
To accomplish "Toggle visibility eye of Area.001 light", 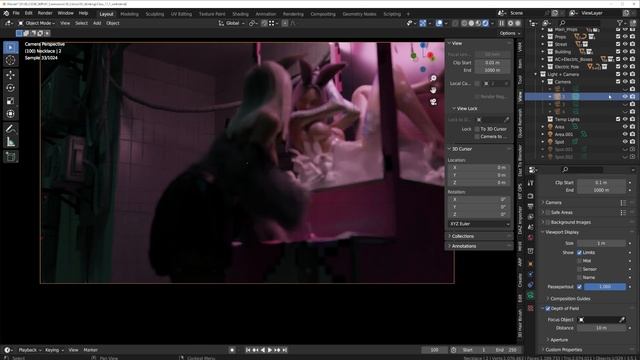I will (625, 134).
